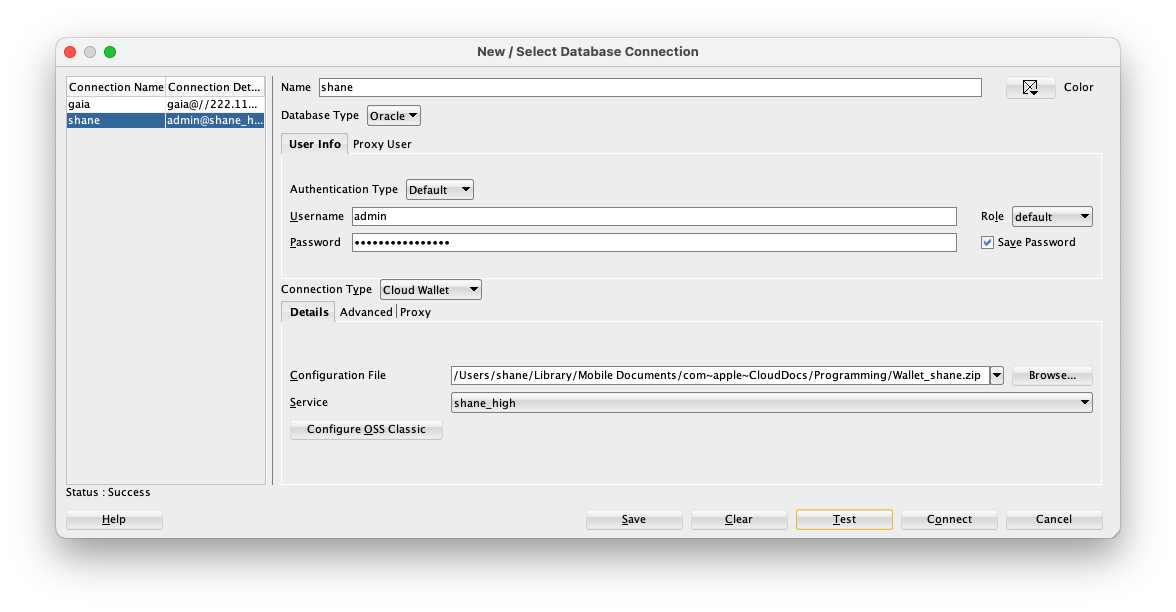Focus the Password field
Viewport: 1176px width, 612px height.
[x=654, y=242]
